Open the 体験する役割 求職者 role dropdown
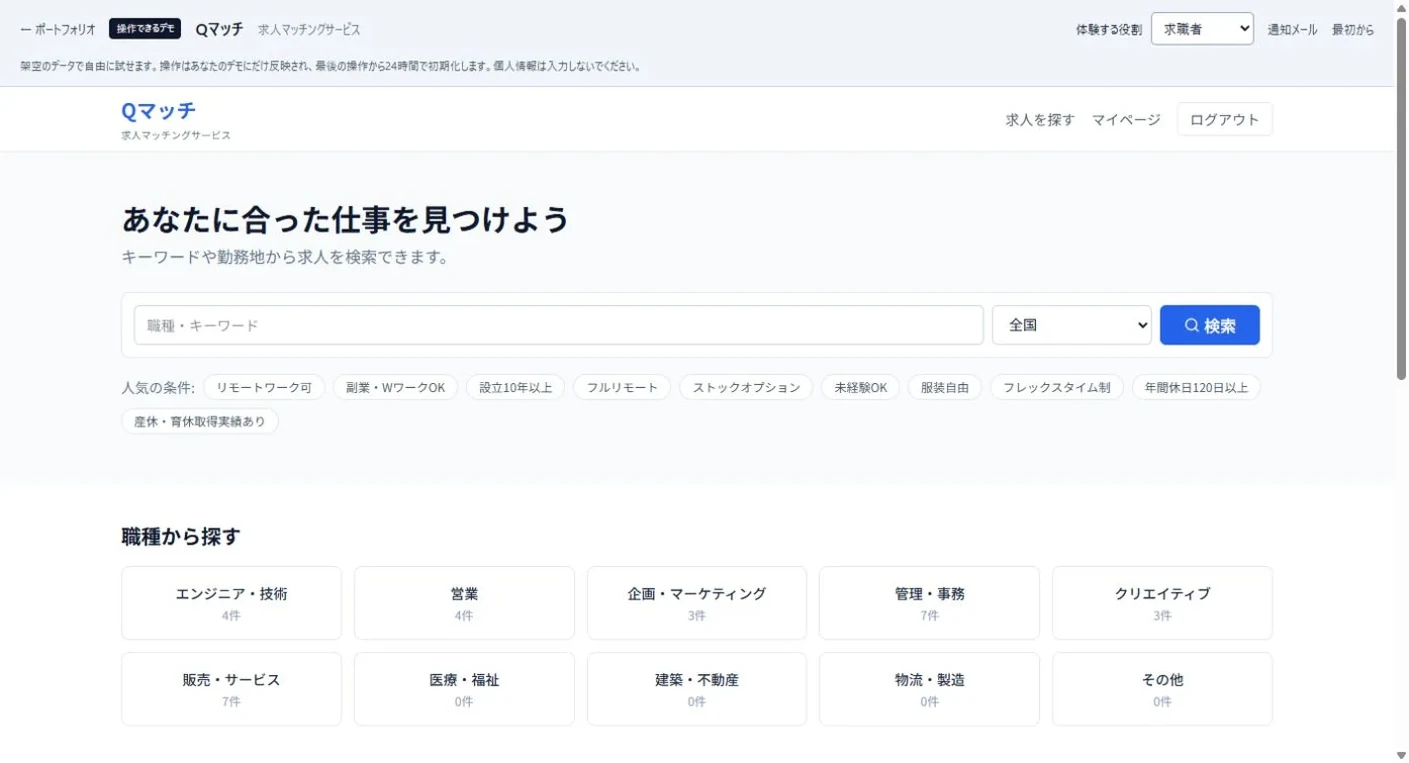The height and width of the screenshot is (763, 1409). tap(1202, 29)
